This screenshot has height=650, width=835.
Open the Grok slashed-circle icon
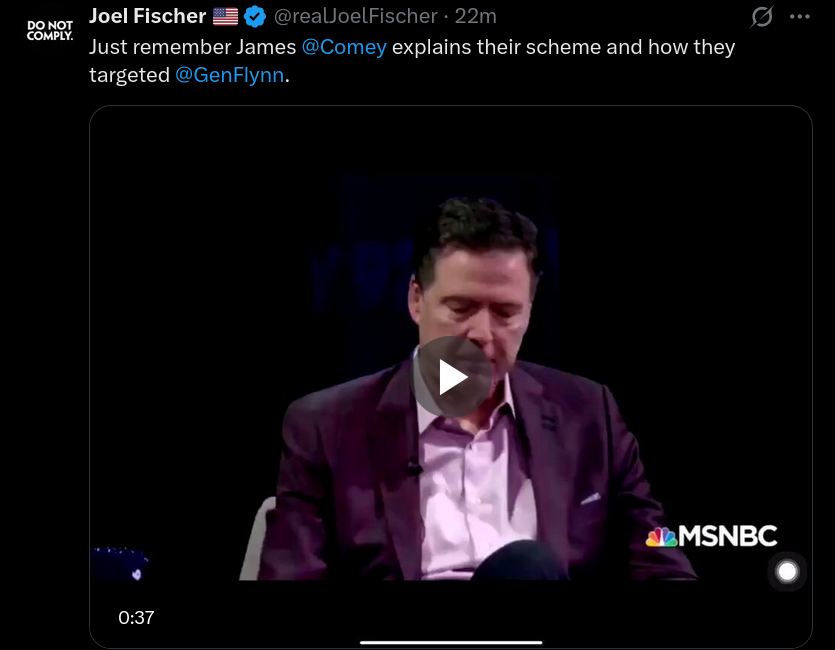pos(762,17)
